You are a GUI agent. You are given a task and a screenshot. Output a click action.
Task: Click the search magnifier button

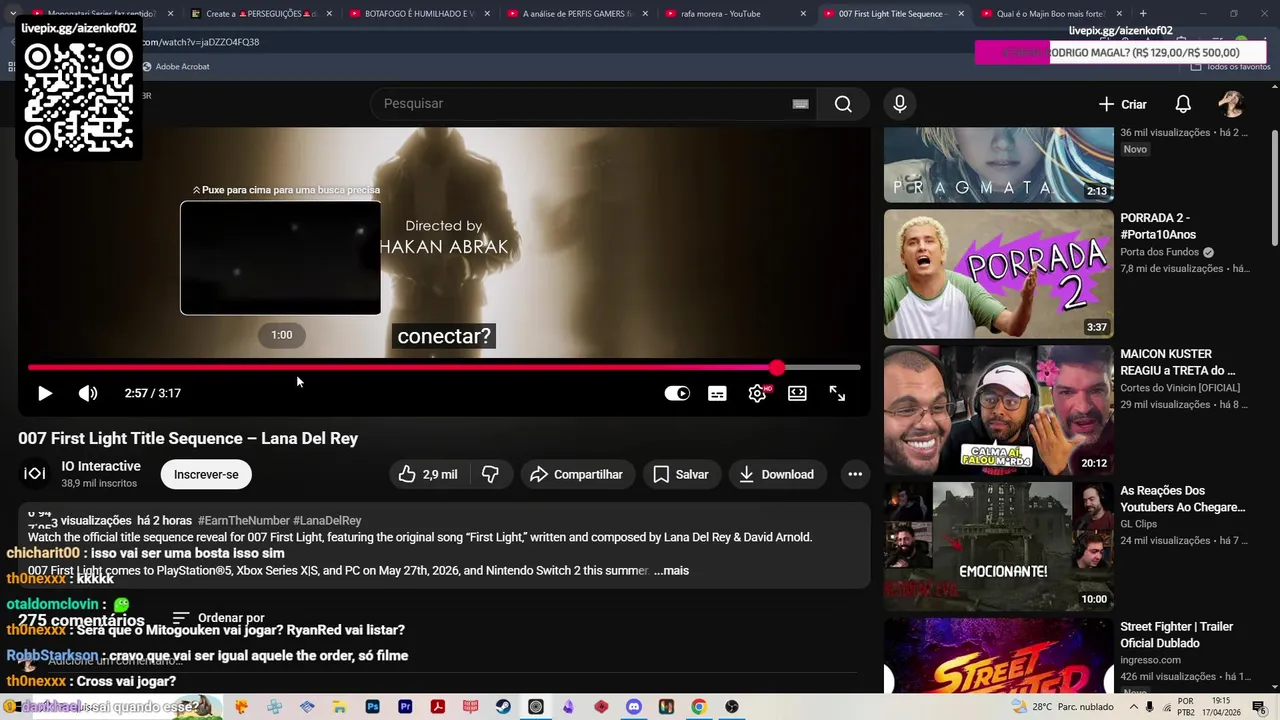point(843,104)
